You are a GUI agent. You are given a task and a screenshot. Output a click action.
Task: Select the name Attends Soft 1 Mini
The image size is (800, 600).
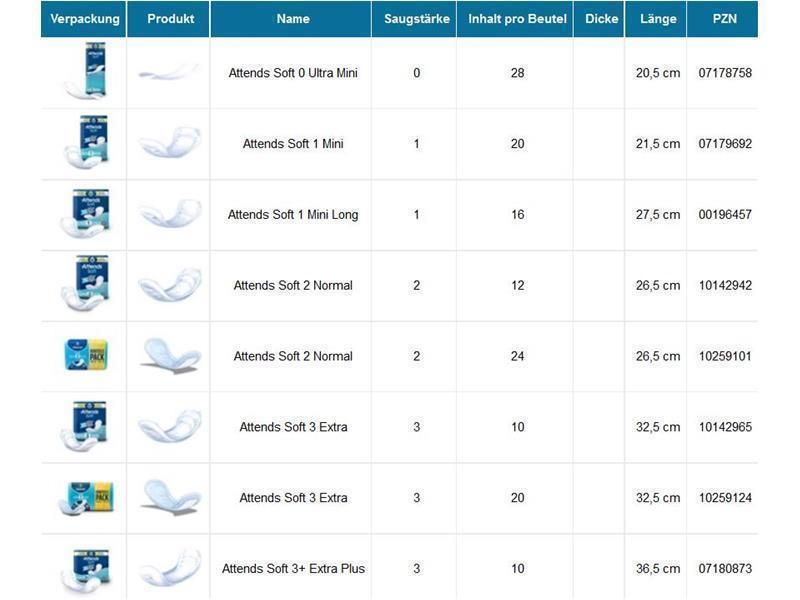click(293, 144)
